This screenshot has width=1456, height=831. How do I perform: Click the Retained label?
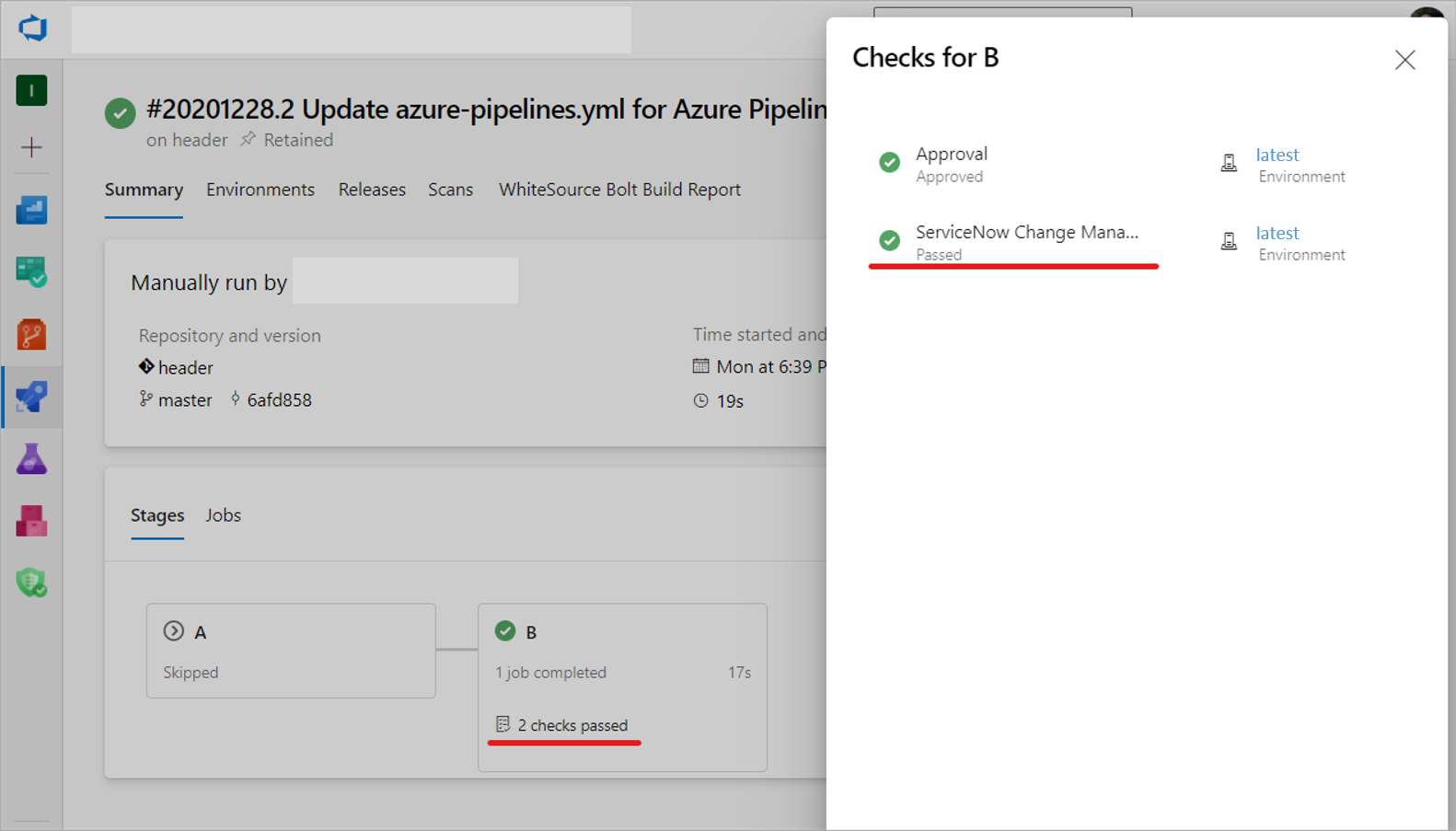pos(298,140)
